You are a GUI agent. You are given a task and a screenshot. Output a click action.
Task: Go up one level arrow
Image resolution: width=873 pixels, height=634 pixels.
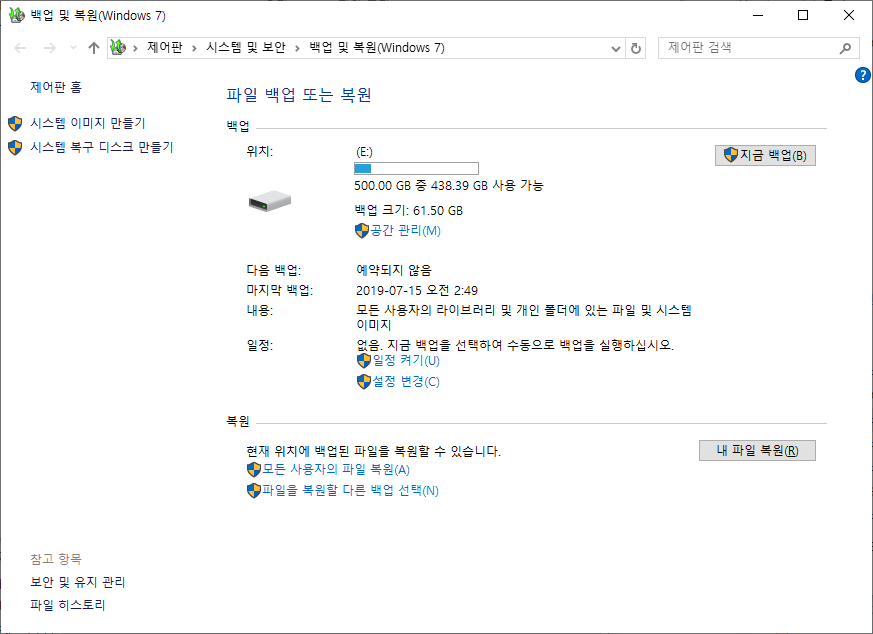click(94, 48)
